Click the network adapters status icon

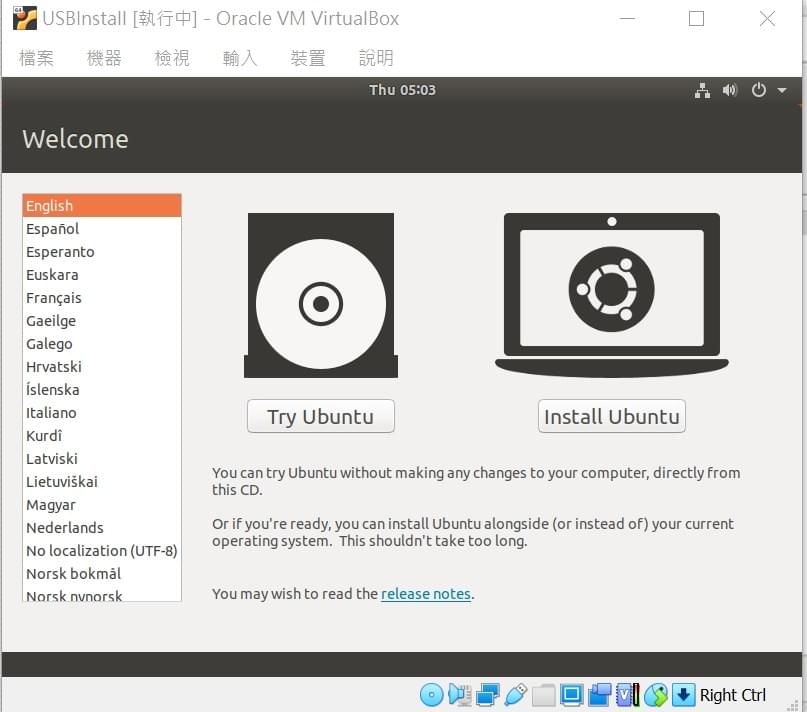[x=487, y=695]
